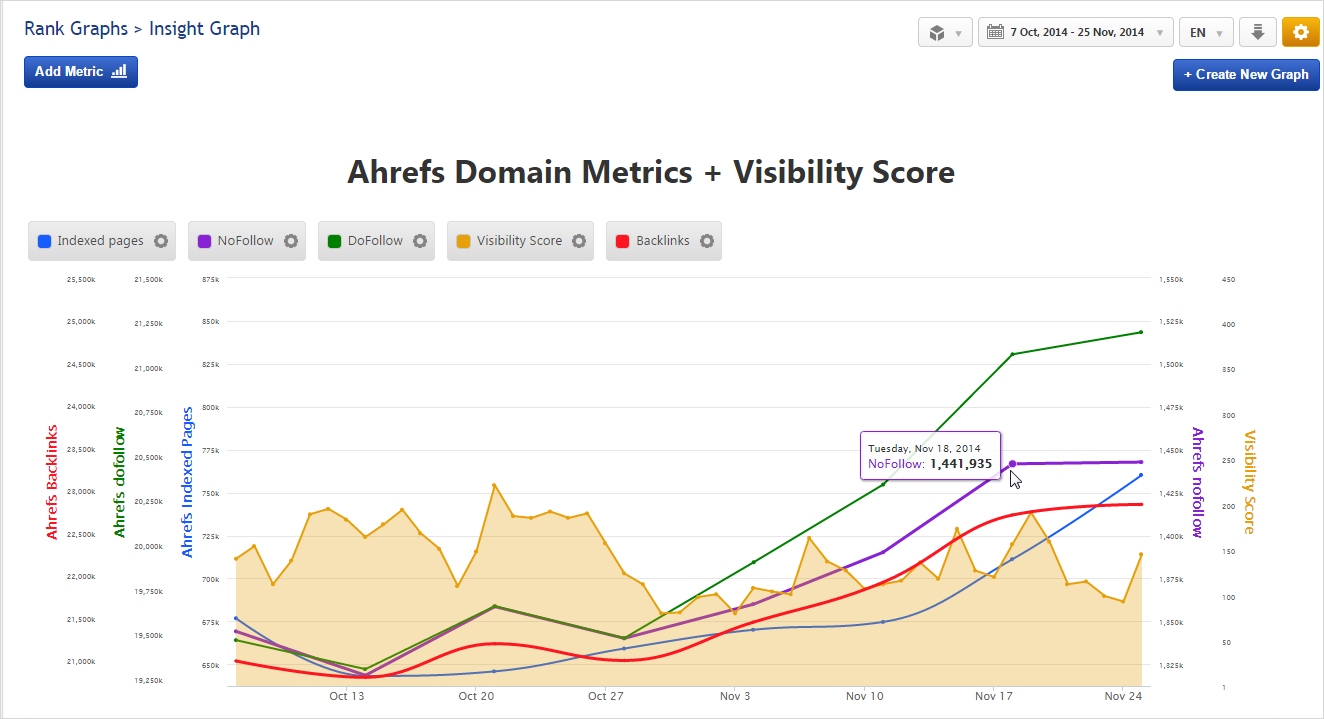The image size is (1324, 719).
Task: Click the Visibility Score axis label
Action: coord(1249,482)
